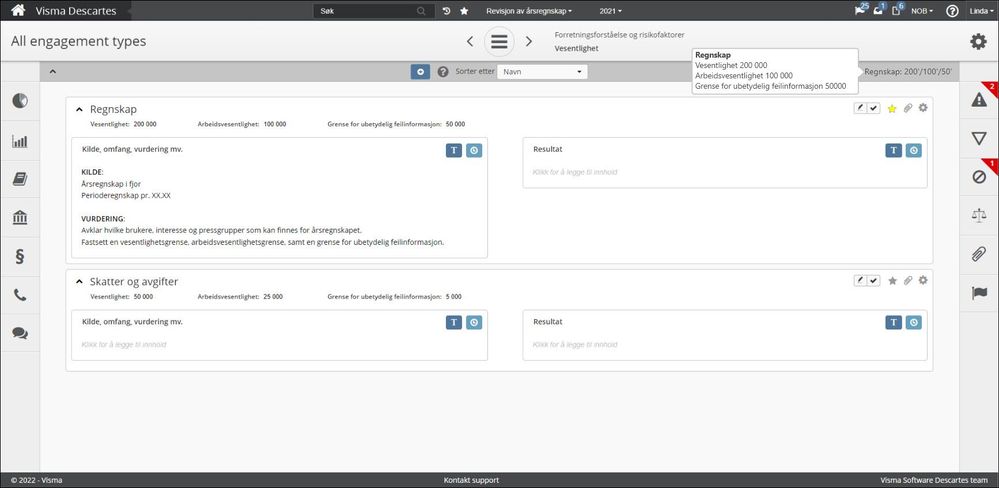Viewport: 999px width, 488px height.
Task: Open phone contact sidebar icon
Action: [20, 295]
